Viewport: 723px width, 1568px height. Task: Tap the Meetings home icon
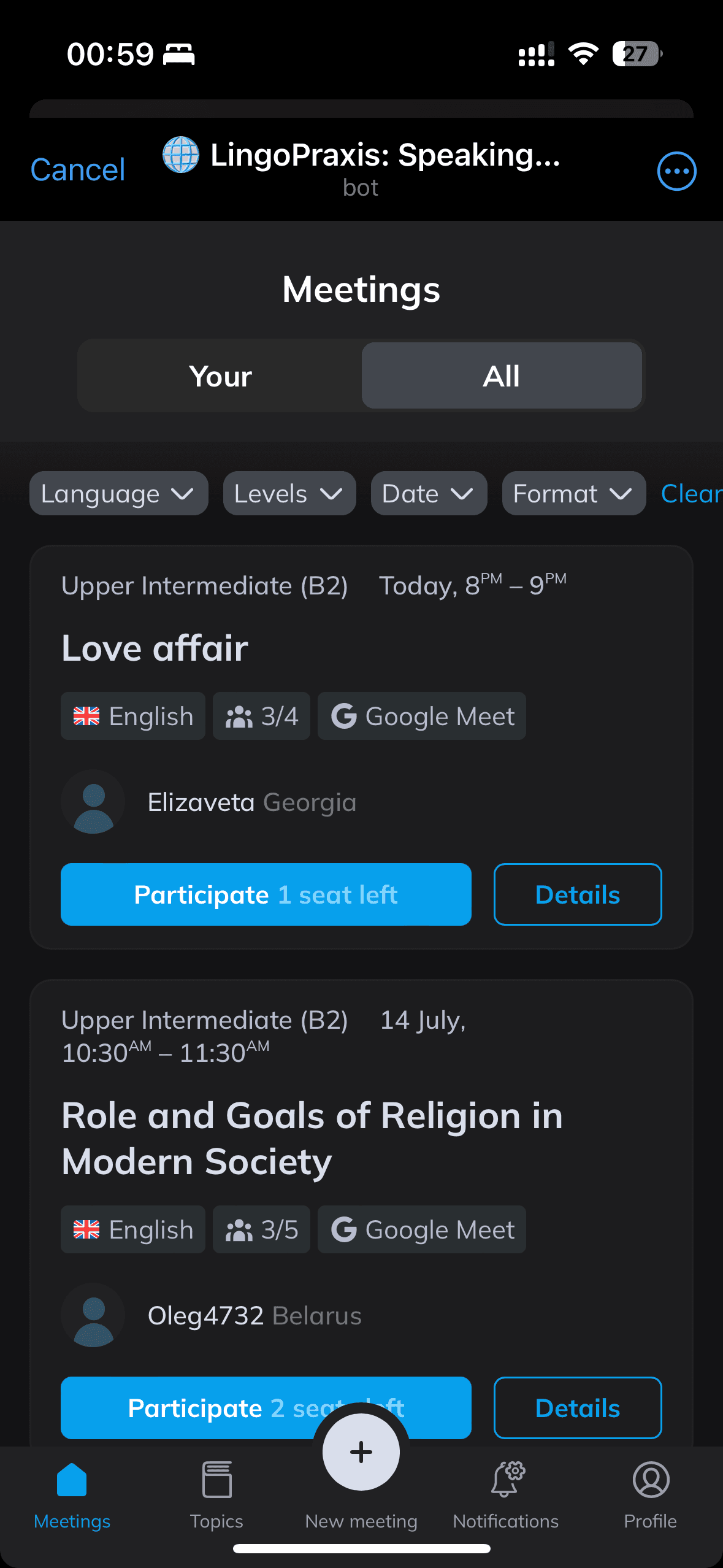(72, 1480)
